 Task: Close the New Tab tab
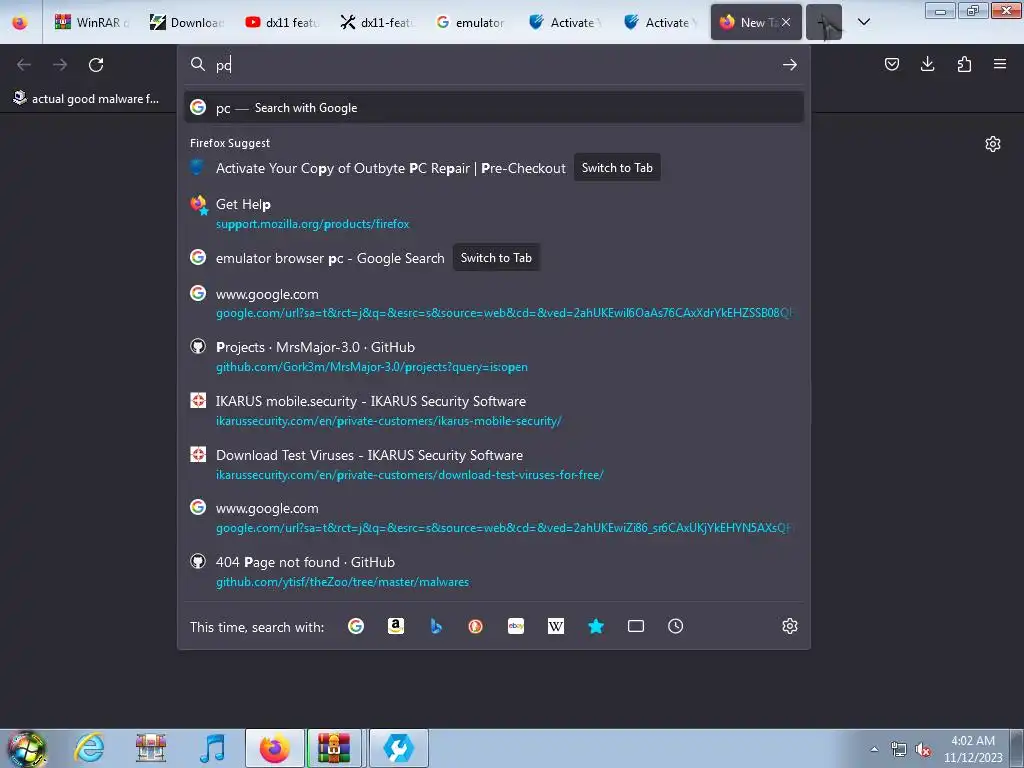[786, 22]
